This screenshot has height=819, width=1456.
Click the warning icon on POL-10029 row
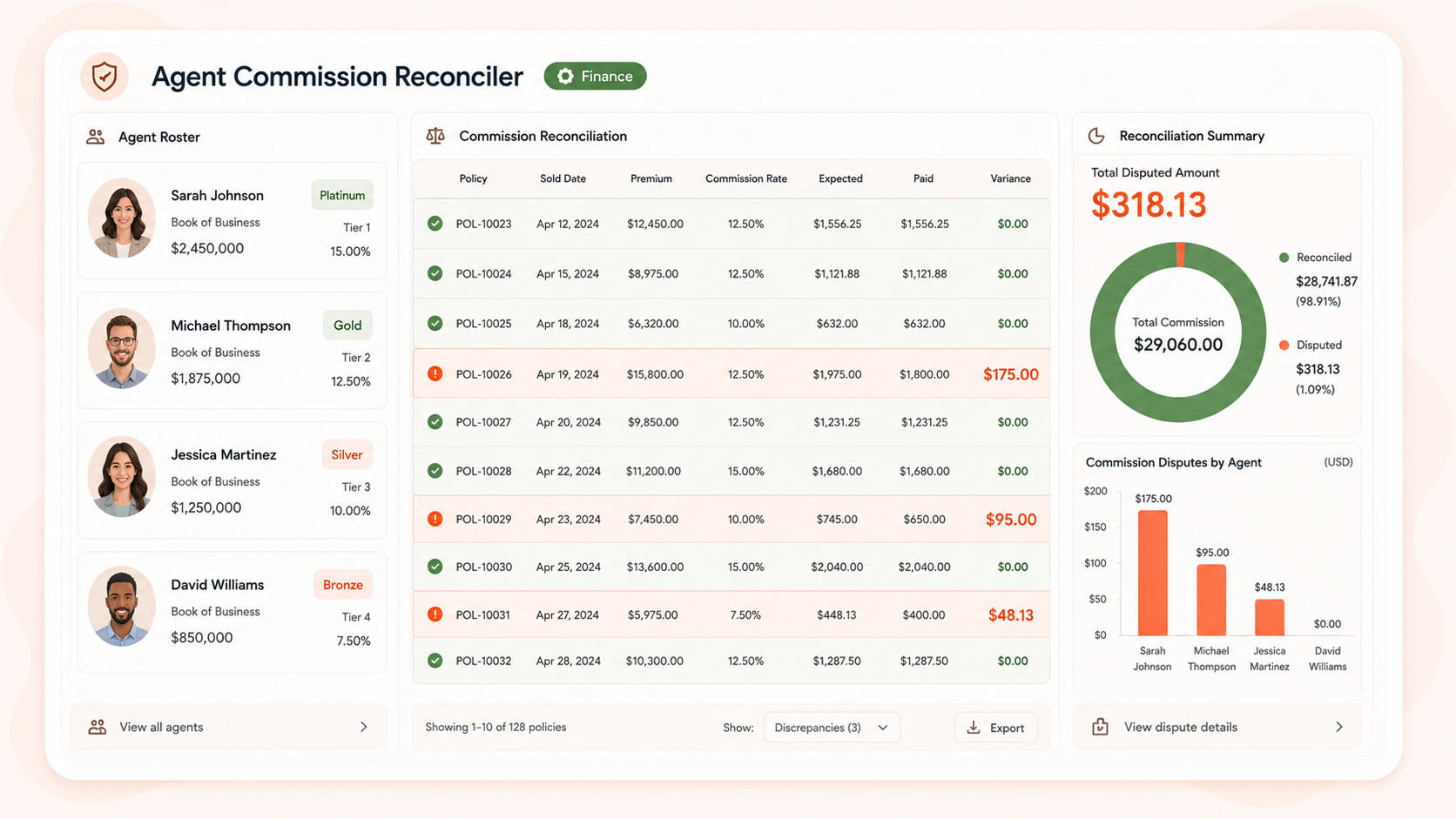point(435,520)
